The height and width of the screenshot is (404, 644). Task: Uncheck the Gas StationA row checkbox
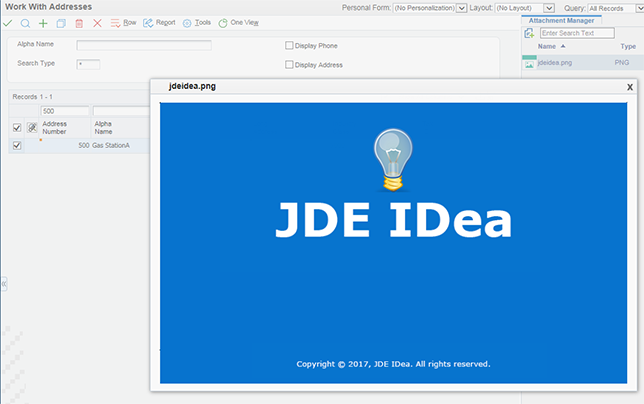16,146
